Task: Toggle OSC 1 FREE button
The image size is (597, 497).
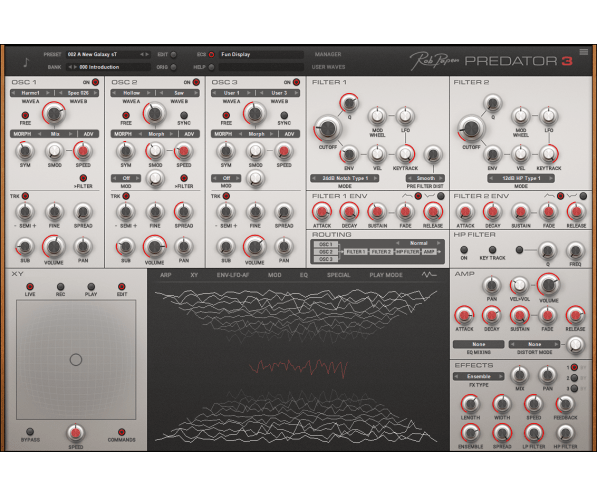Action: click(x=25, y=115)
